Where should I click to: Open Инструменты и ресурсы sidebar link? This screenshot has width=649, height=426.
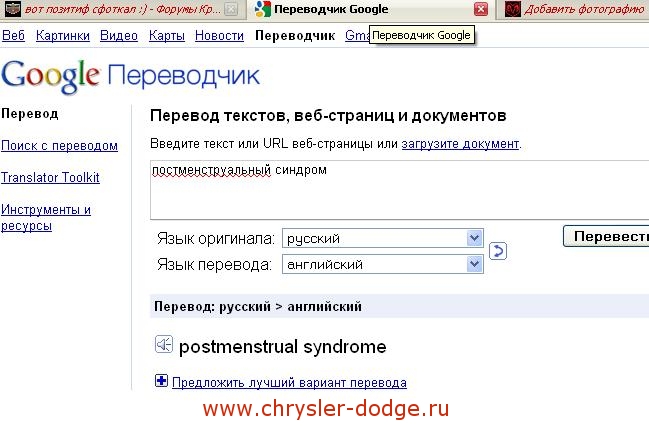tap(46, 217)
